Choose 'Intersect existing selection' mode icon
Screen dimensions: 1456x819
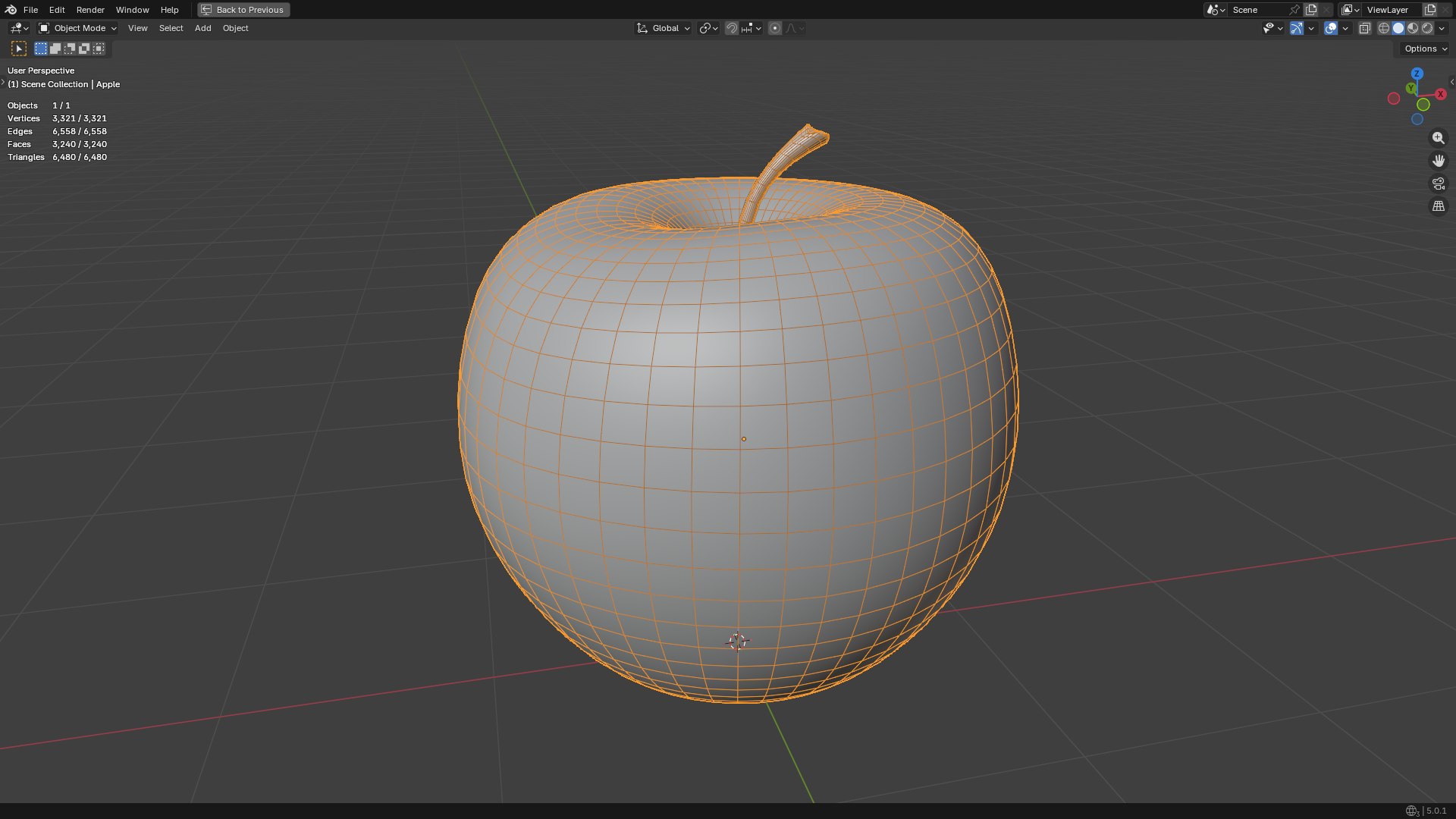point(99,49)
